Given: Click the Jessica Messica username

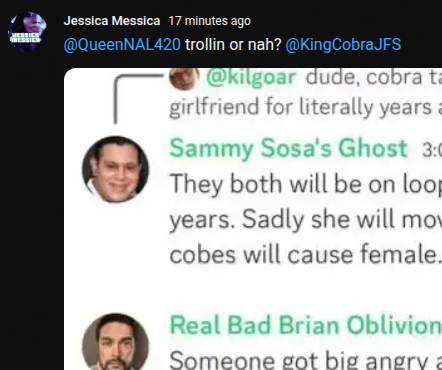Looking at the screenshot, I should click(112, 21).
